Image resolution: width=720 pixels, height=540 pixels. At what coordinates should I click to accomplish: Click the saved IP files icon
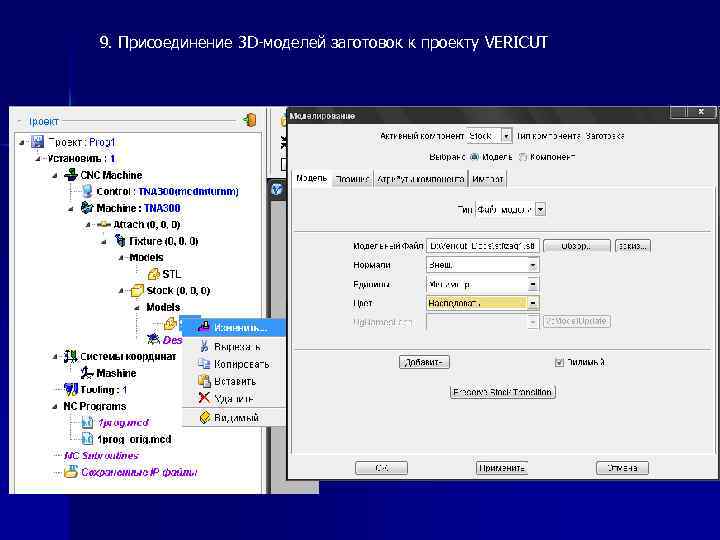(x=71, y=472)
